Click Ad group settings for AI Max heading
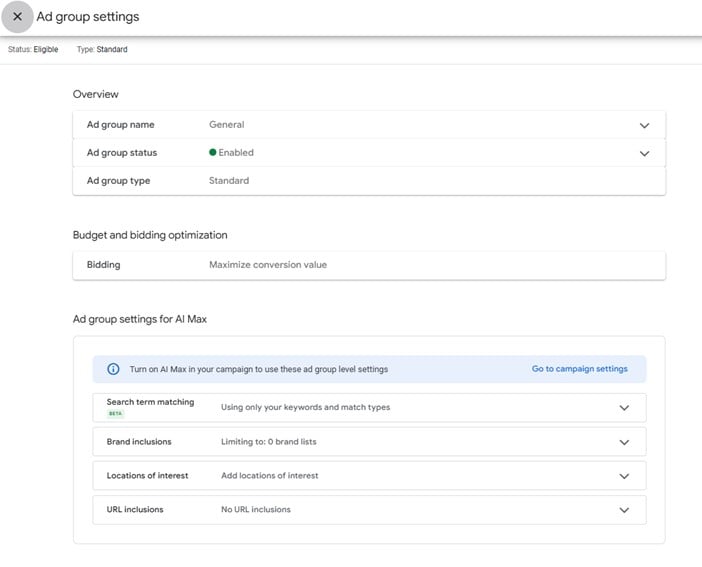 coord(140,319)
